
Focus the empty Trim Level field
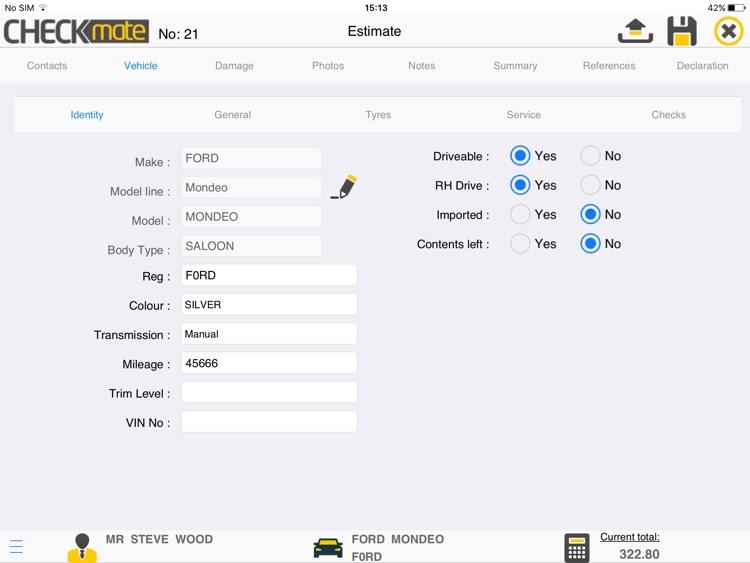click(269, 392)
